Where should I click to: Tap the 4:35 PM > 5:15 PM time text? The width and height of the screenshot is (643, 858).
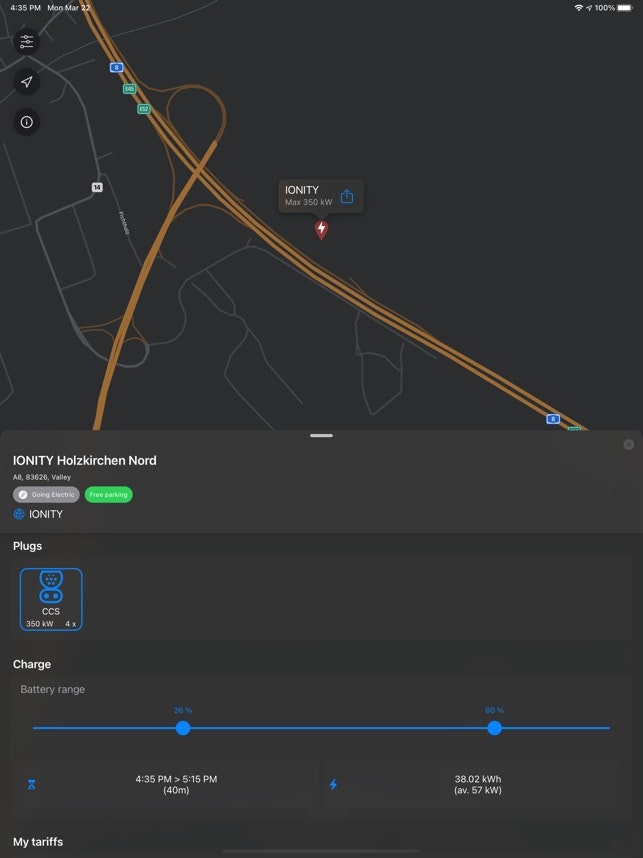(176, 779)
